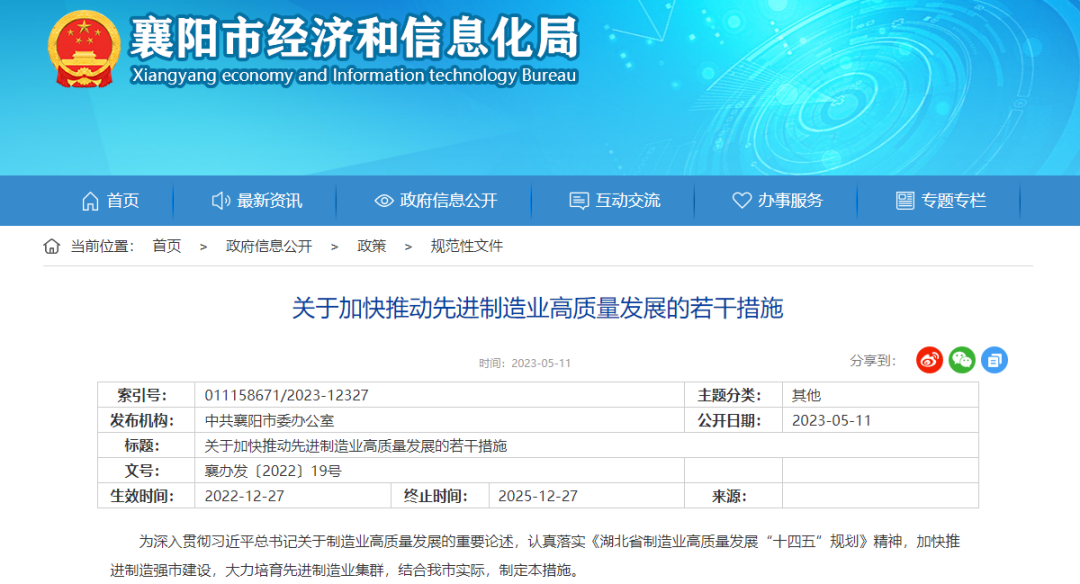Go to 政府信息公开 in breadcrumb
This screenshot has width=1080, height=584.
click(269, 247)
